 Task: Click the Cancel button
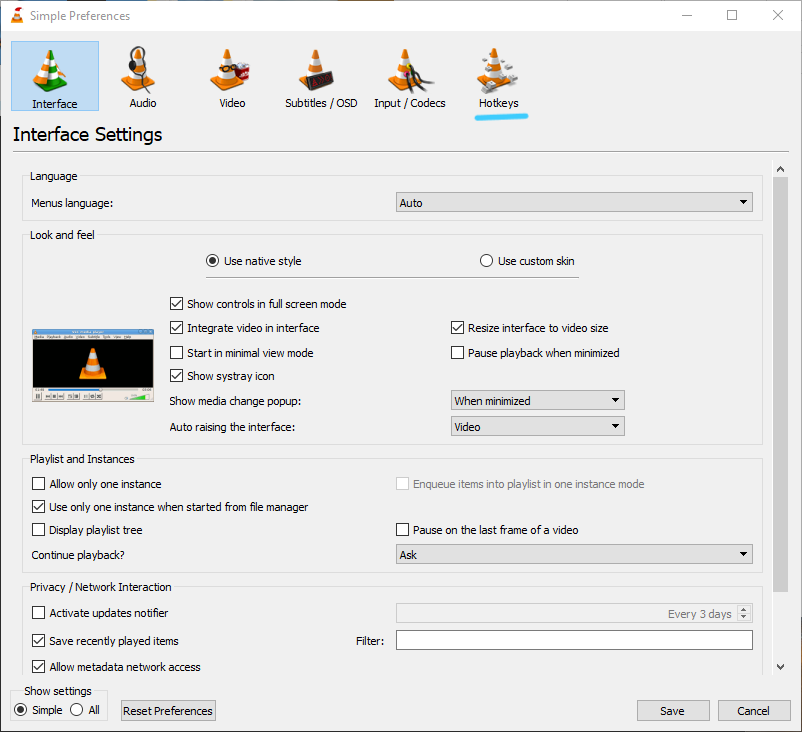point(753,711)
